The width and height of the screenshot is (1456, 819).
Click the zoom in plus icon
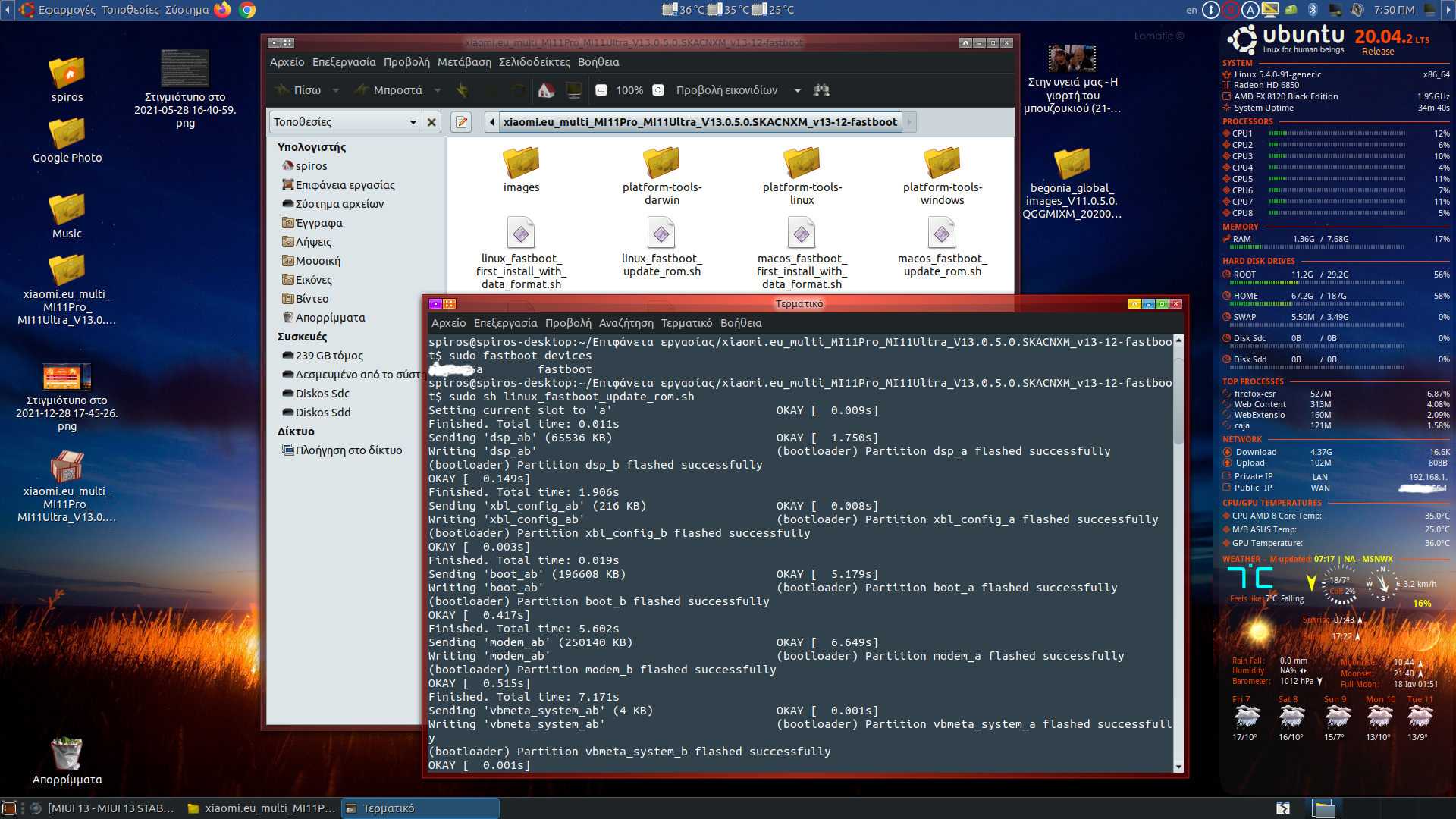(658, 90)
